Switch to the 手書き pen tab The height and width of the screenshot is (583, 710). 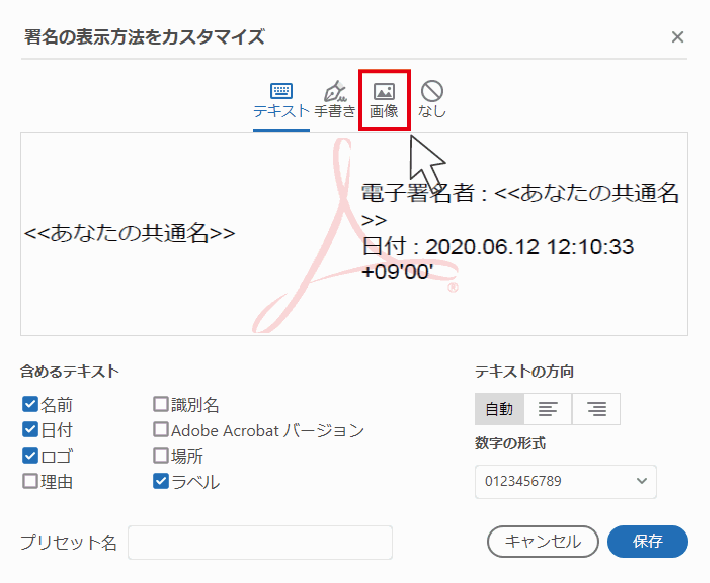point(335,100)
